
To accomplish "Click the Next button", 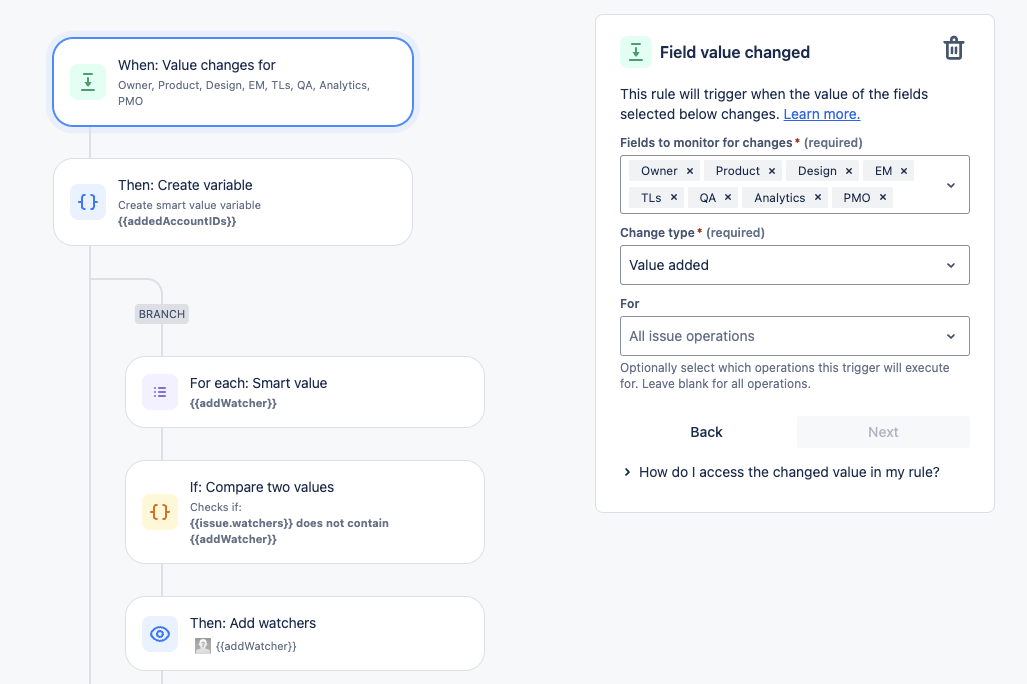I will coord(883,432).
